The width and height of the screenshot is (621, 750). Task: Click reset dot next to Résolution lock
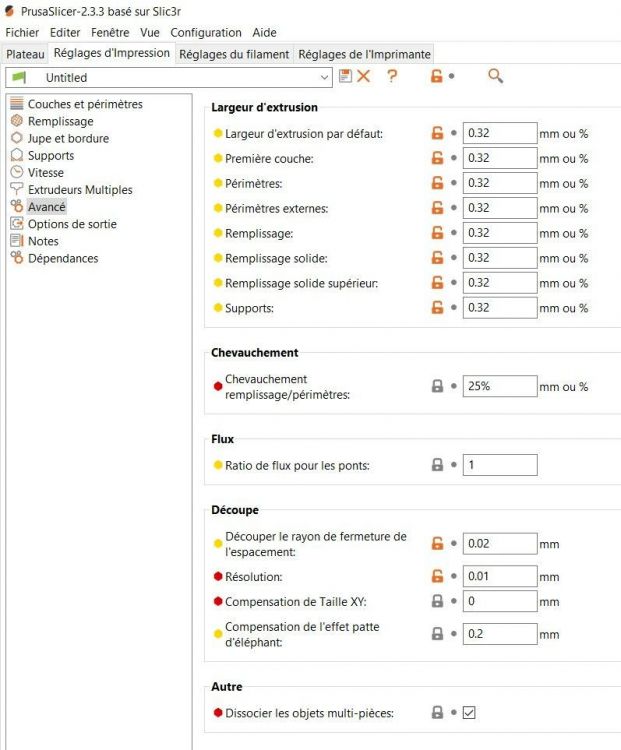coord(454,576)
